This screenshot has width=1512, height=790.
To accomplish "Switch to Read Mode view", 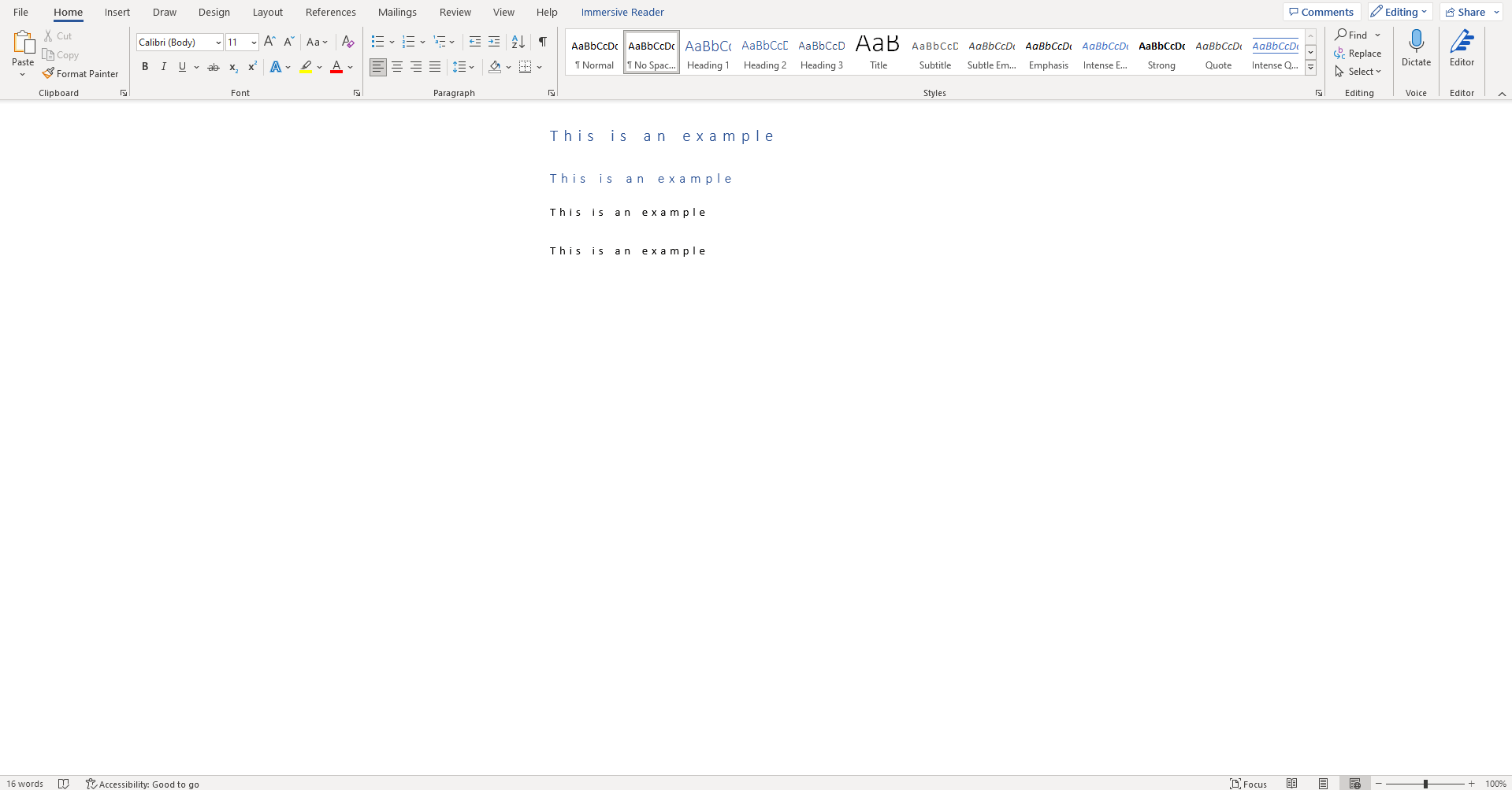I will pyautogui.click(x=1292, y=784).
